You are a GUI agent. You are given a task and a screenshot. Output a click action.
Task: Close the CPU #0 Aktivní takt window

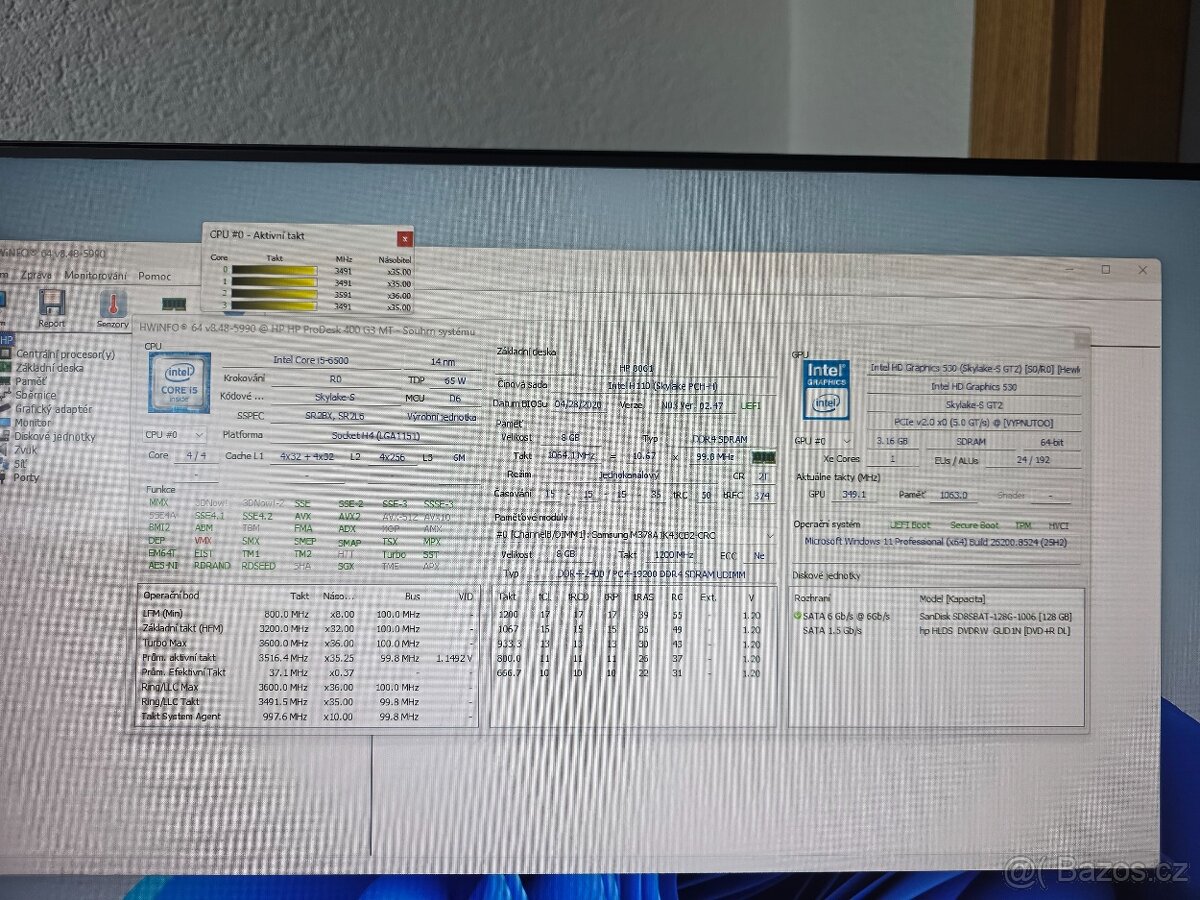[404, 238]
